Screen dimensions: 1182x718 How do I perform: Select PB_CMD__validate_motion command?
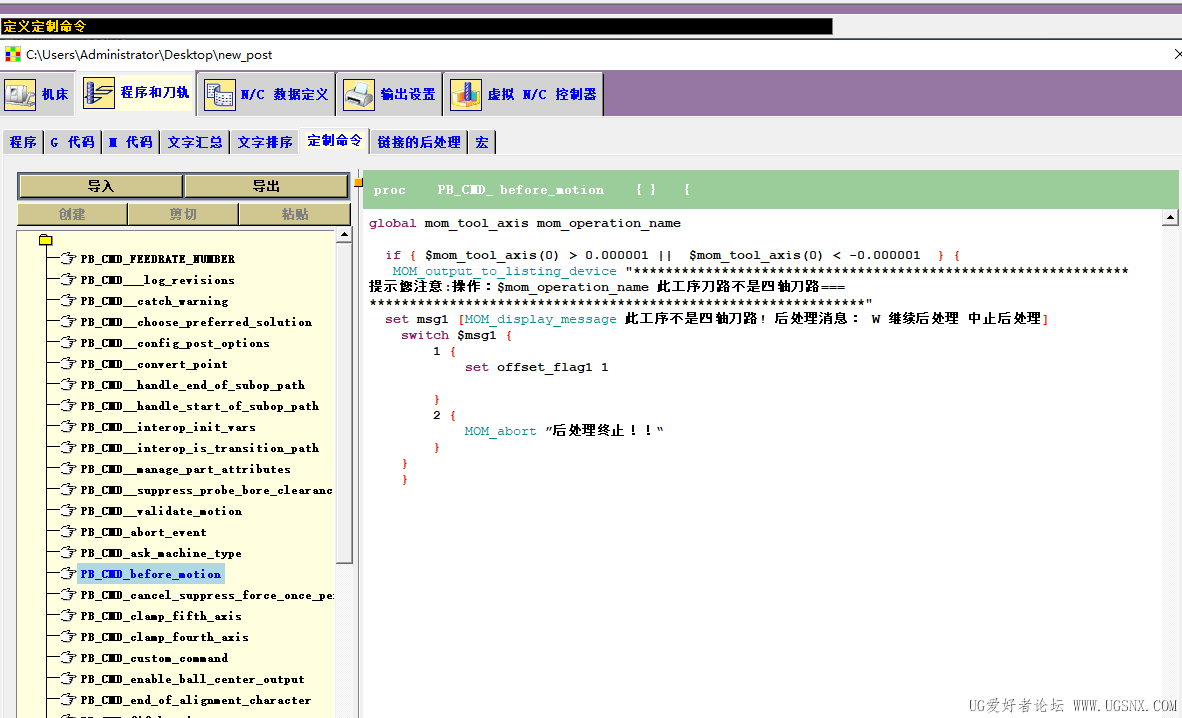161,511
